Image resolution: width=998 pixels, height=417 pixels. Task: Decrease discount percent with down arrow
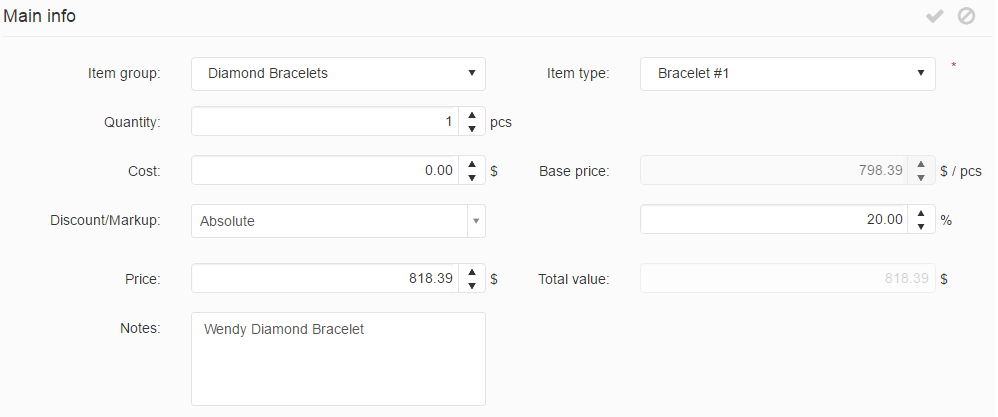tap(921, 227)
